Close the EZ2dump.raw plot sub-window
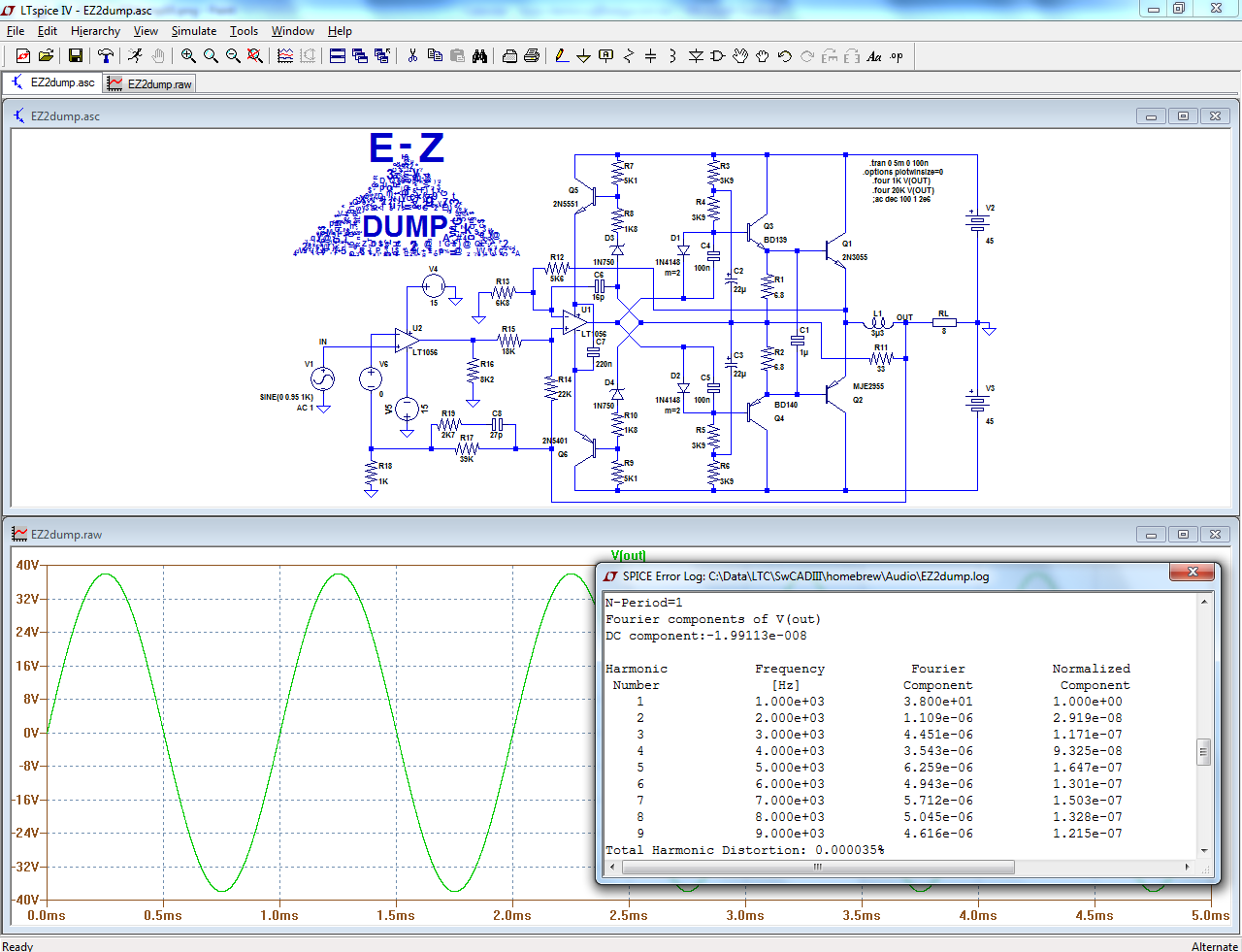 (1215, 534)
